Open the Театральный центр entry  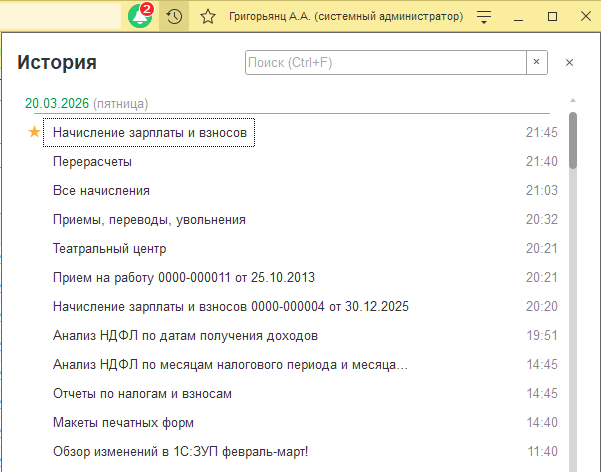click(109, 248)
